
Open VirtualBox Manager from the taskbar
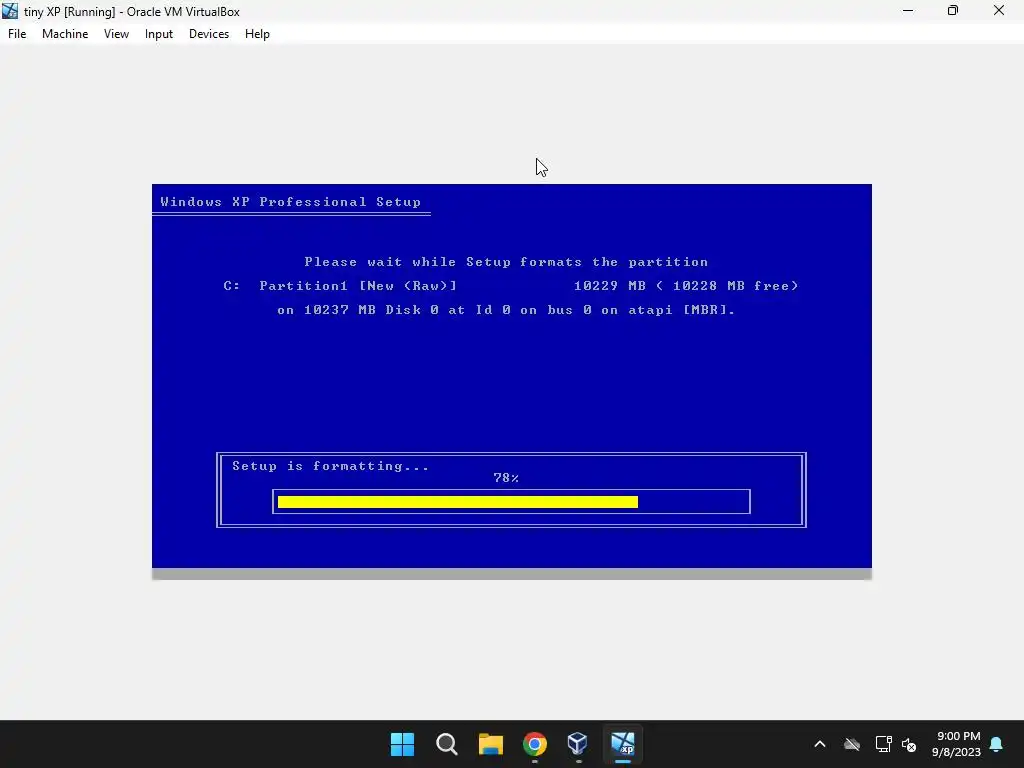point(578,744)
